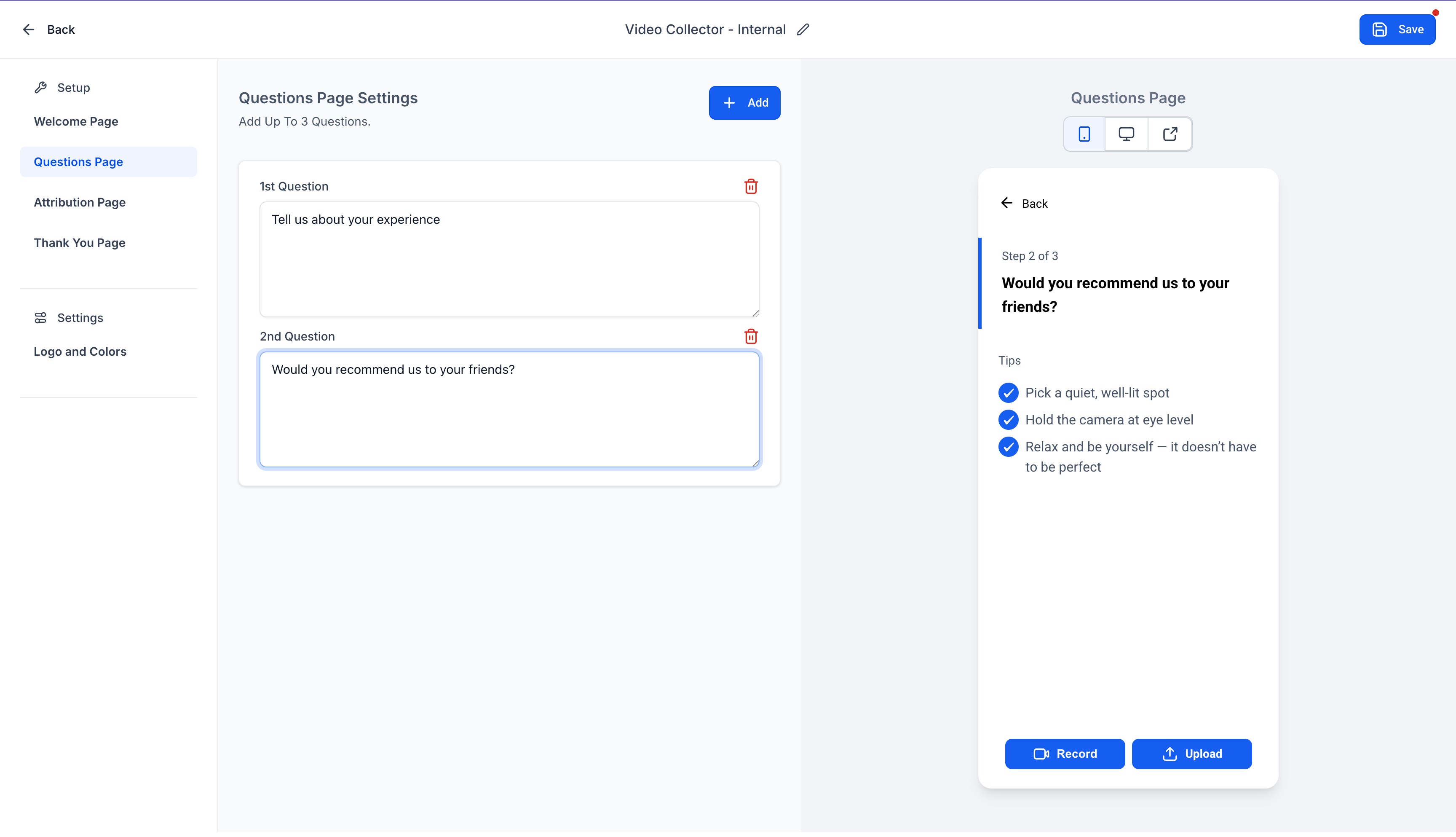Screen dimensions: 1456x837
Task: Click the quiet well-lit spot tip checkmark
Action: (1008, 393)
